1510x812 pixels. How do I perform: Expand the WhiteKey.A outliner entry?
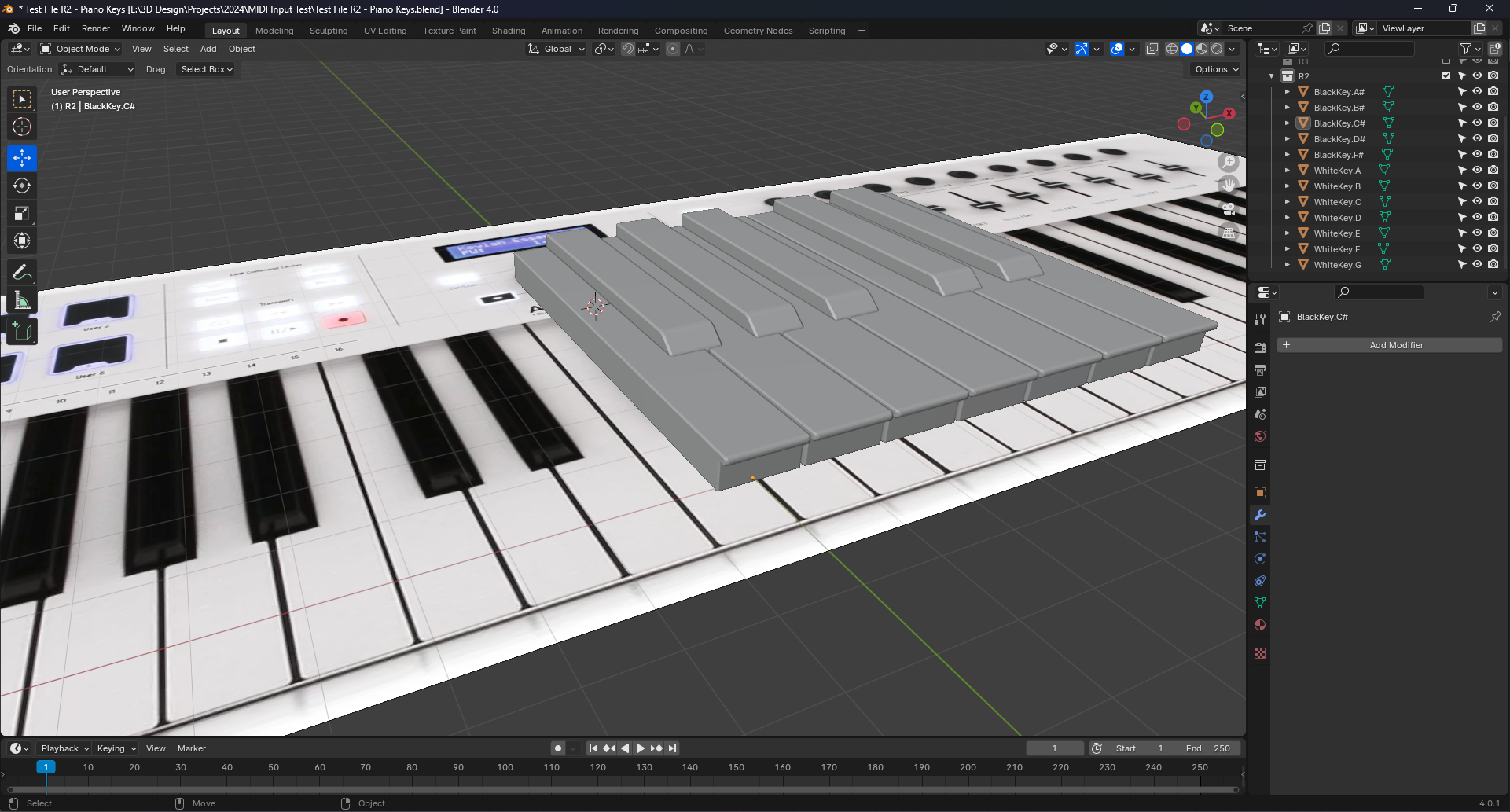coord(1288,170)
